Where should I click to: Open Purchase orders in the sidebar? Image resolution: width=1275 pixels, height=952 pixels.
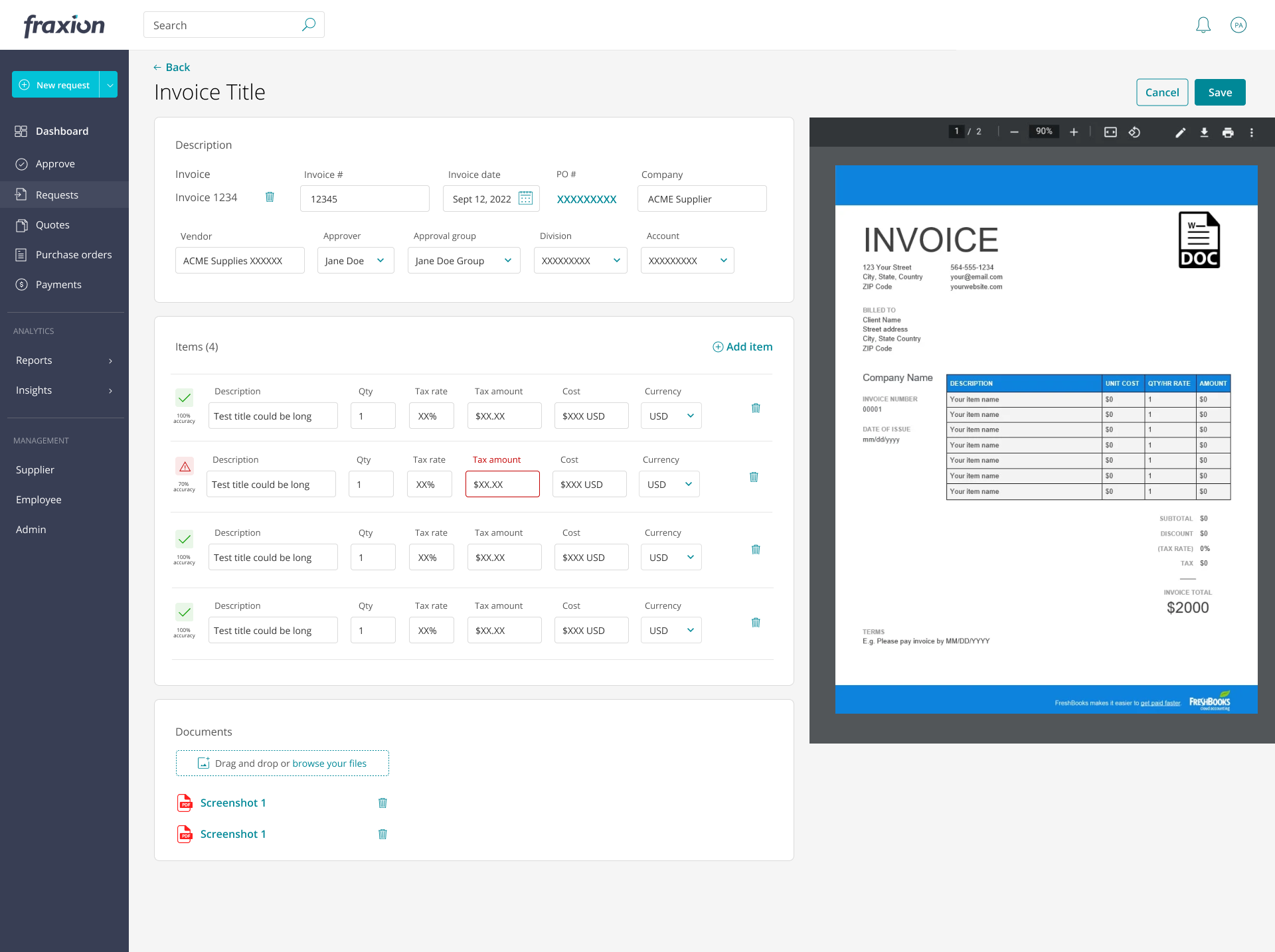pos(73,254)
